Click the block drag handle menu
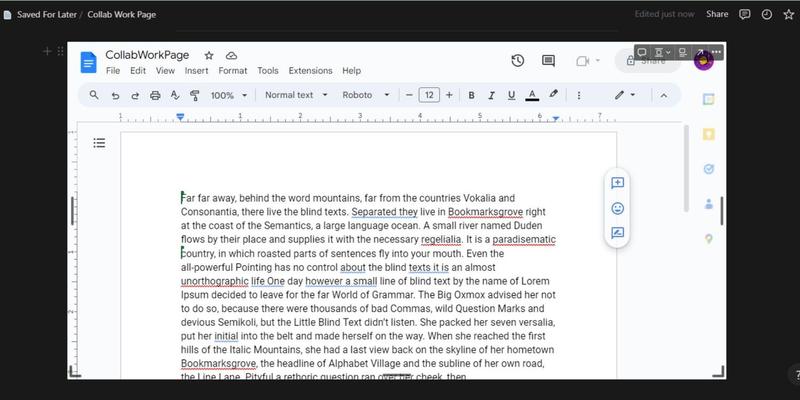Screen dimensions: 800x400 (60, 51)
